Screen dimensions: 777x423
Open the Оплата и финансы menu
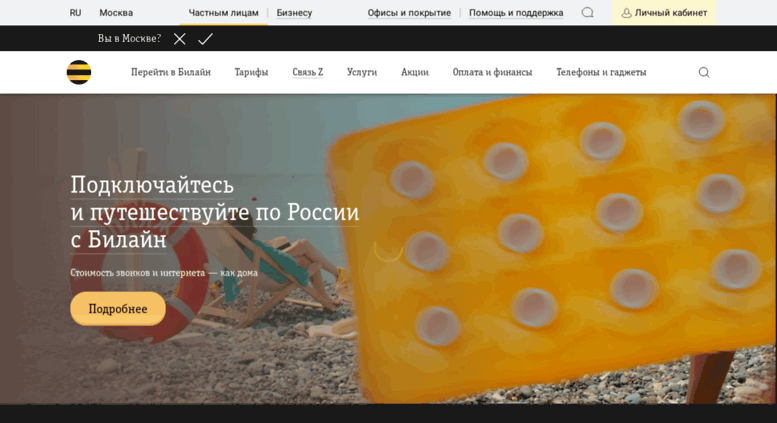[x=492, y=72]
